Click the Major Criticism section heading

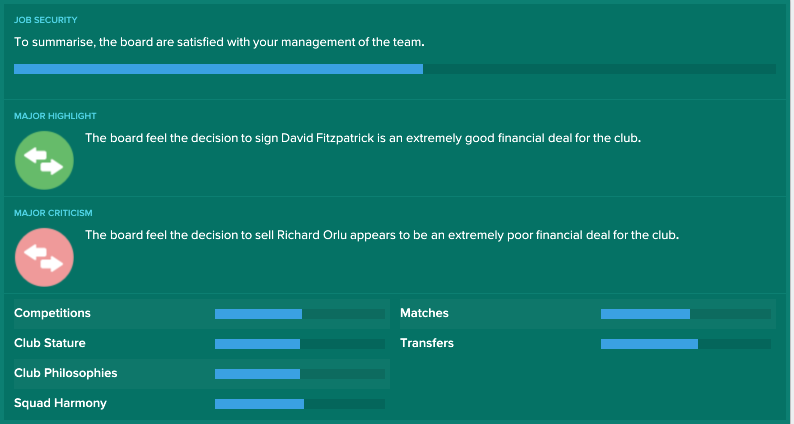click(53, 213)
